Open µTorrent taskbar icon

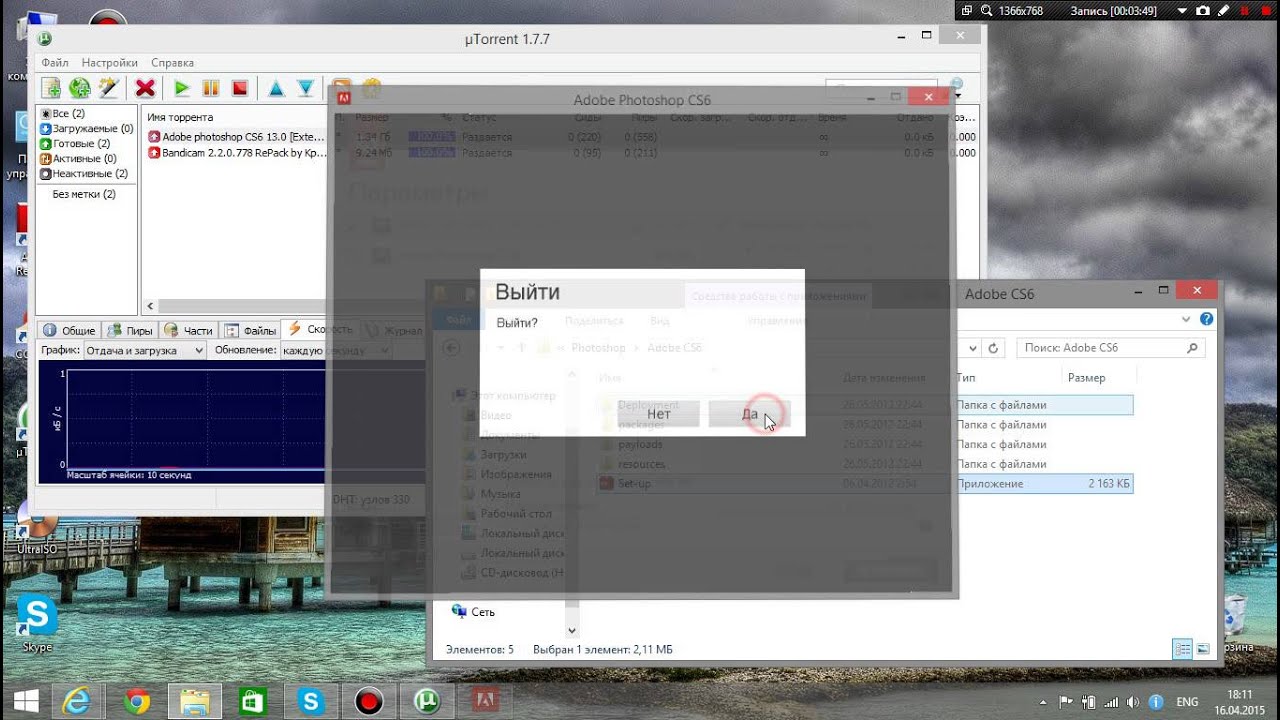427,701
